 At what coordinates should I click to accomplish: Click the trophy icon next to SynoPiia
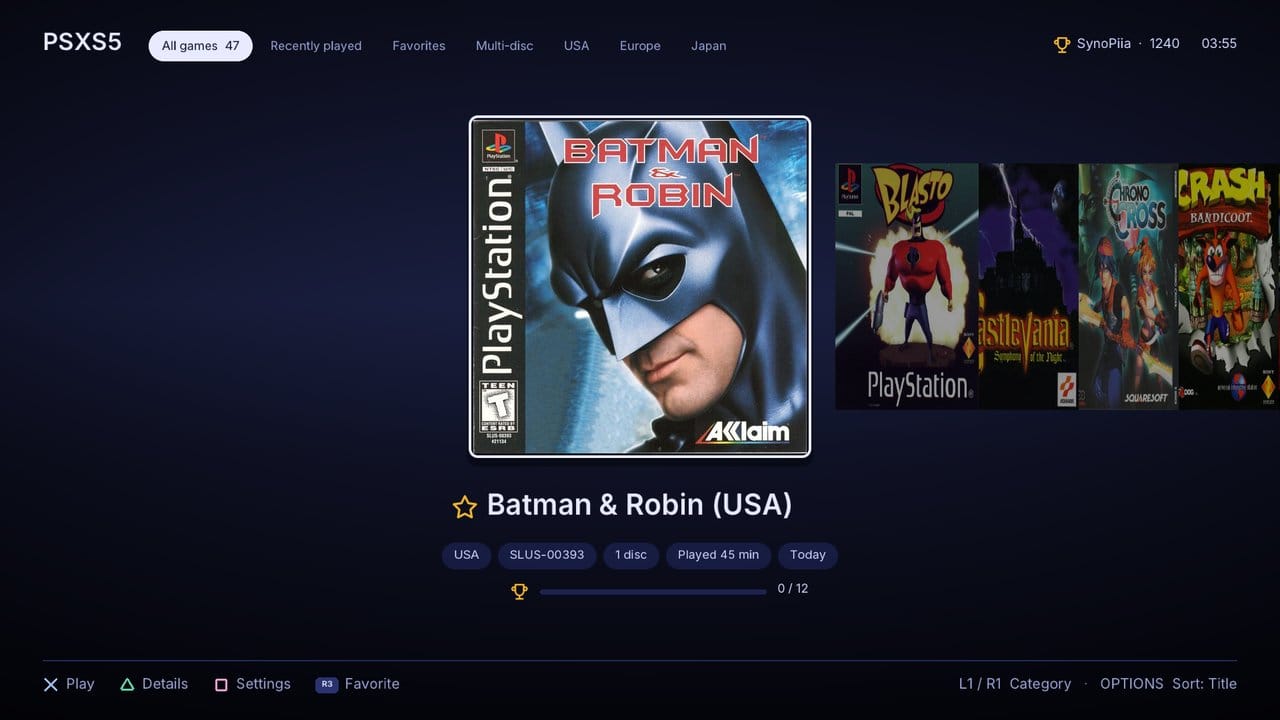[1062, 45]
